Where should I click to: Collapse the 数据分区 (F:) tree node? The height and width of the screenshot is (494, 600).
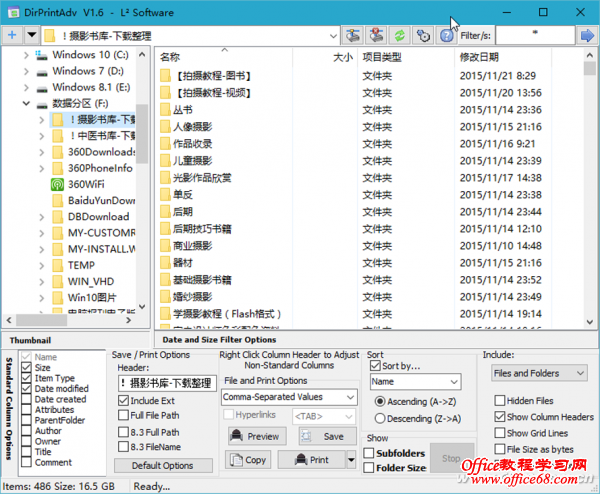26,103
